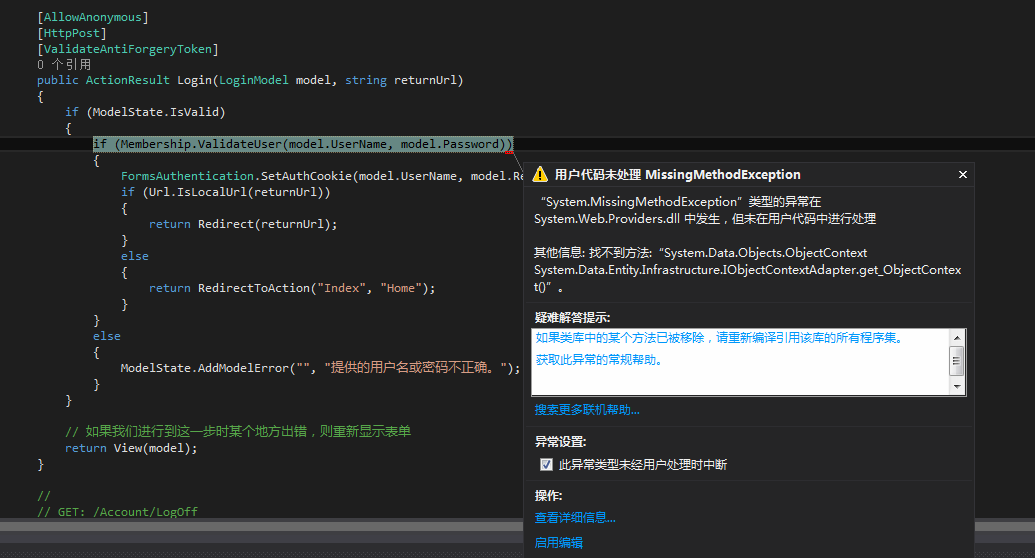Image resolution: width=1035 pixels, height=558 pixels.
Task: Click the '0 个引用' references code lens
Action: 64,65
